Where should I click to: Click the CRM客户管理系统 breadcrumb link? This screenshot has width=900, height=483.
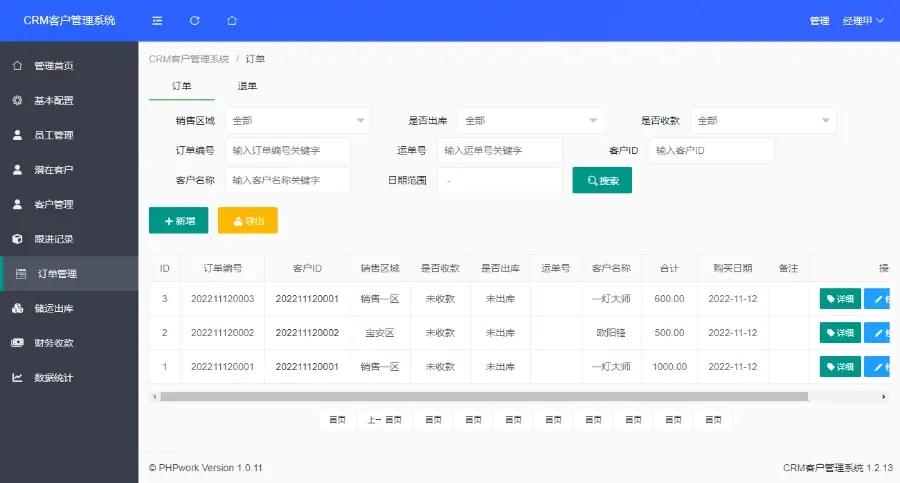tap(189, 59)
